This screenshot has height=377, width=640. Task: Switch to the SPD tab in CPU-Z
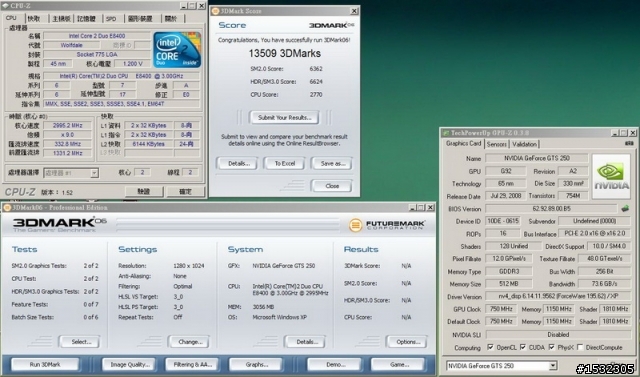coord(111,19)
